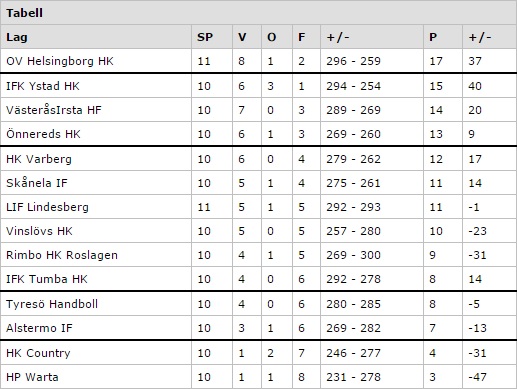Select HP Warta at table bottom
Viewport: 517px width, 389px height.
point(32,377)
